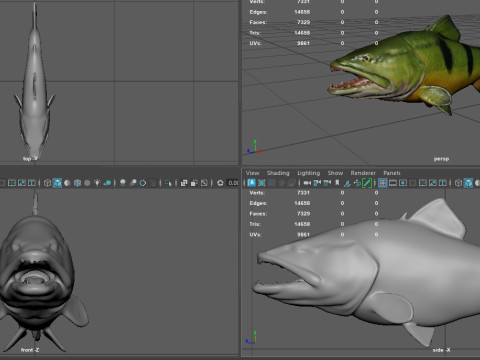Click the 'persp' camera label
The height and width of the screenshot is (360, 480).
pyautogui.click(x=441, y=159)
